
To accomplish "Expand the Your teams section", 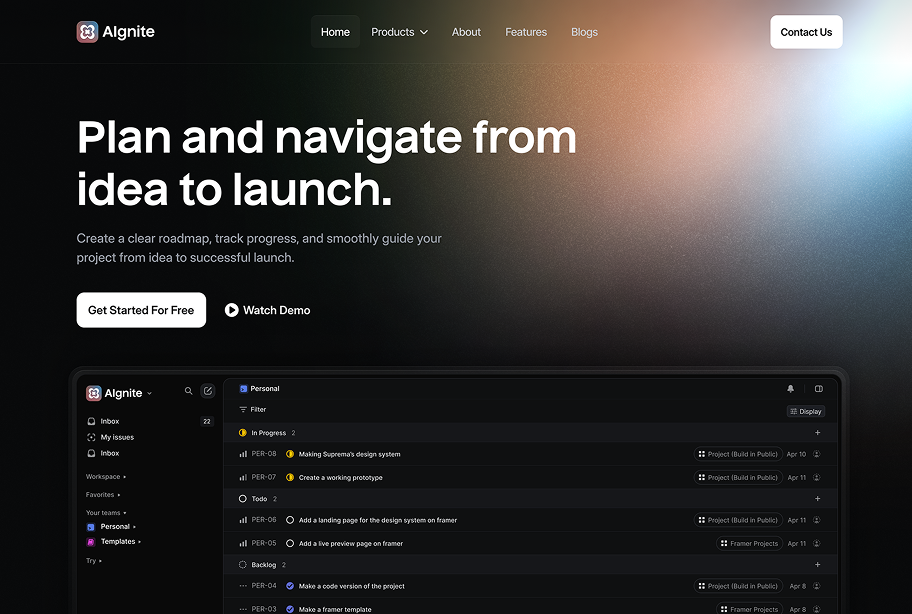I will tap(103, 512).
